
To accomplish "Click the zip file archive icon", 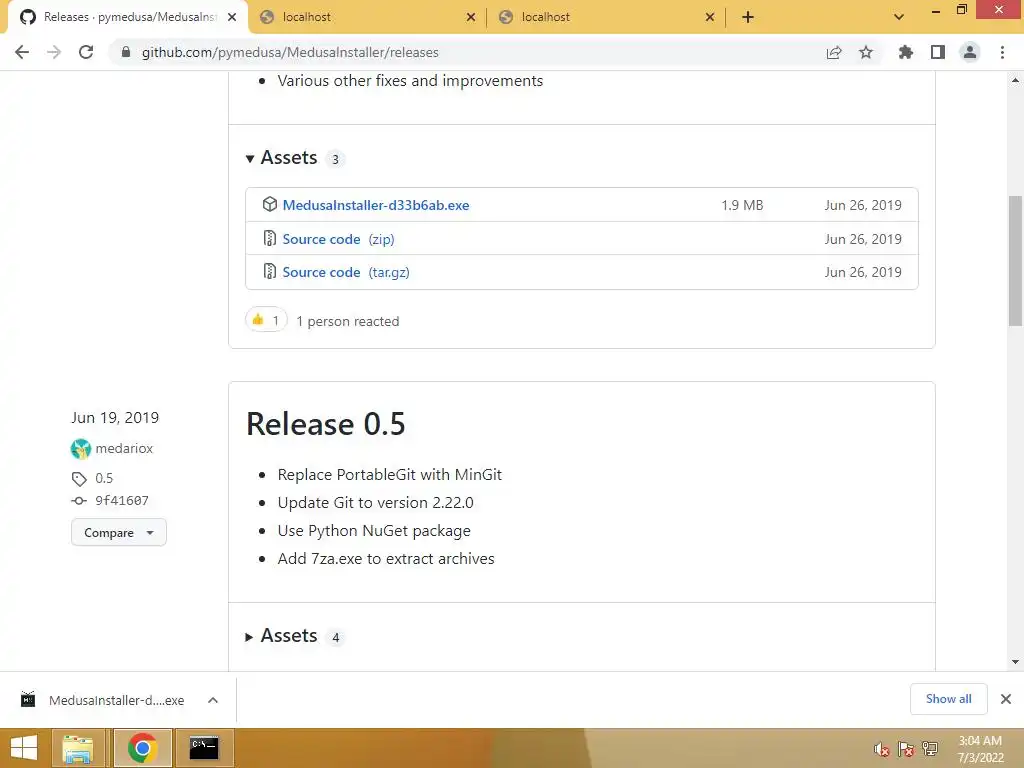I will [270, 238].
